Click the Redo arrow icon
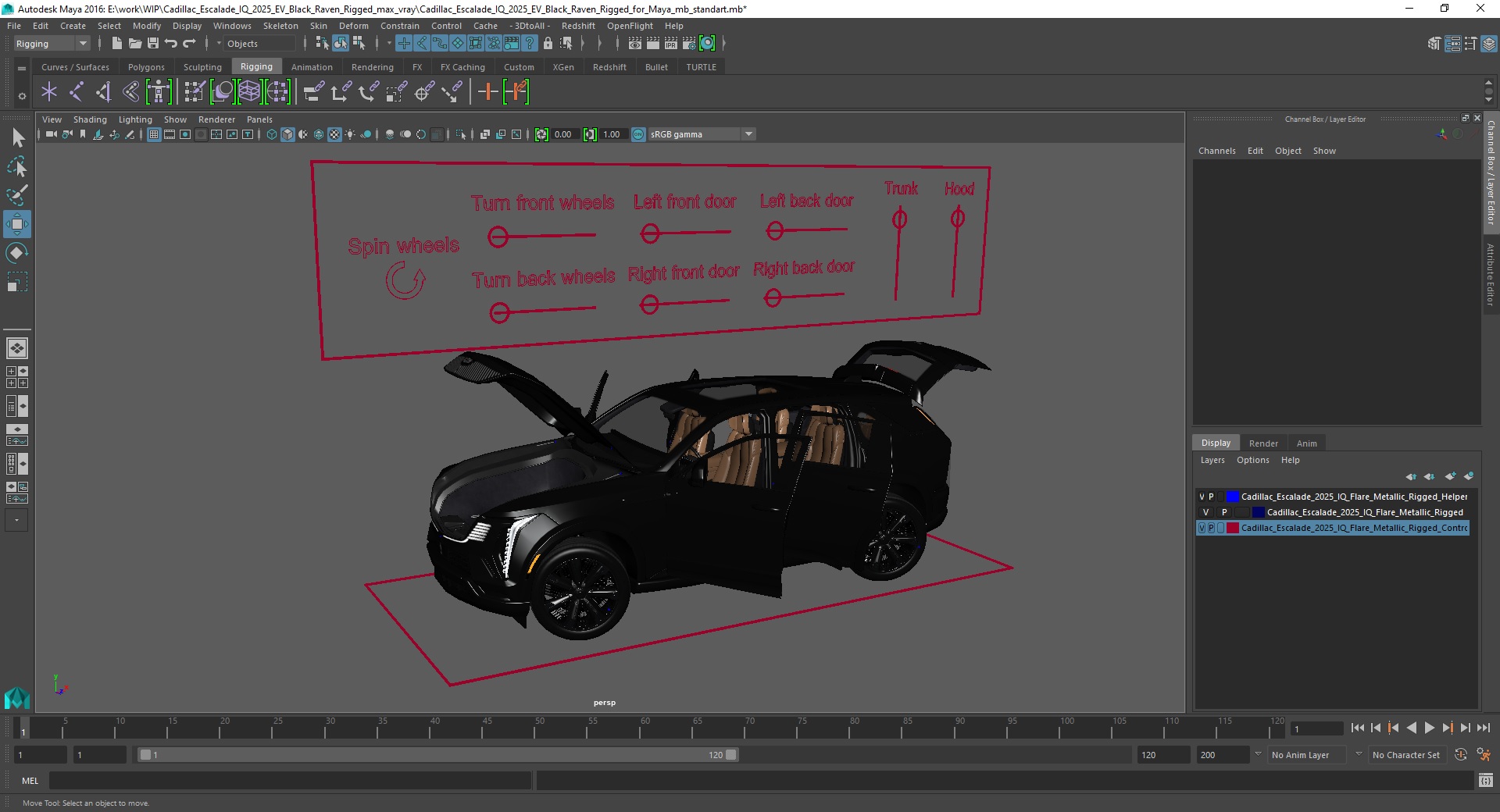 (189, 44)
